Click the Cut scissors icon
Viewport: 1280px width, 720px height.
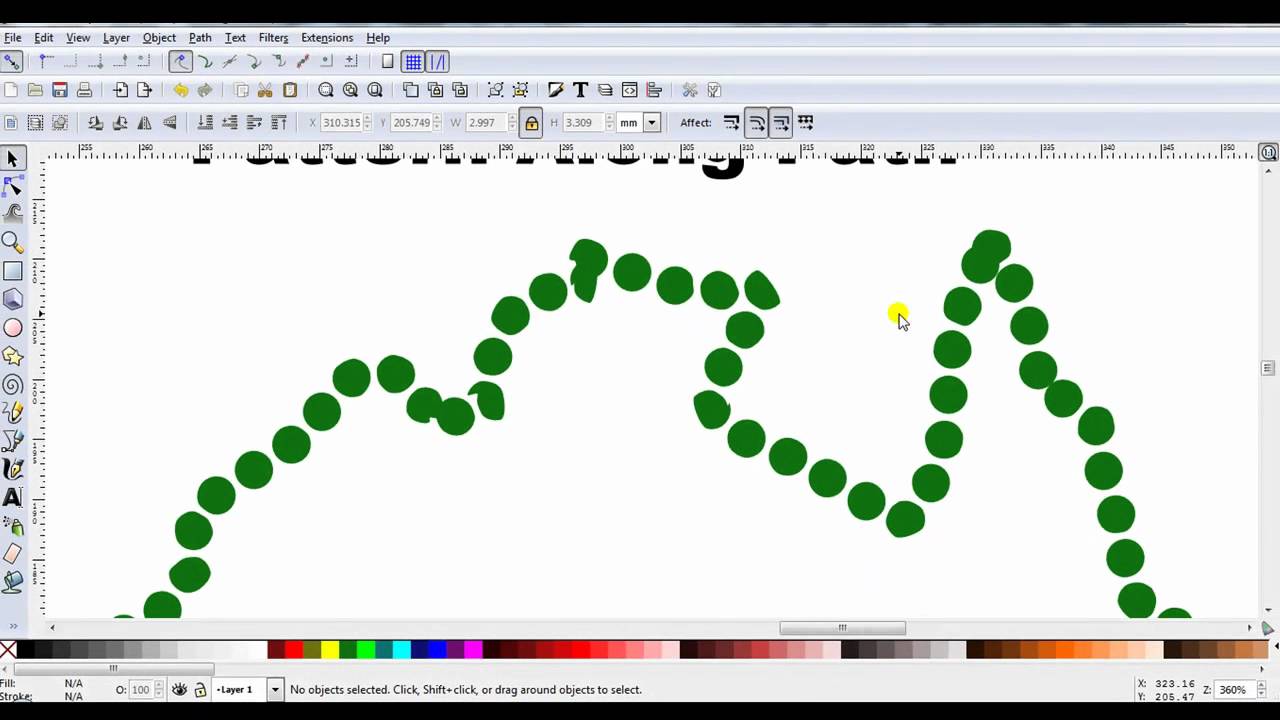point(265,90)
